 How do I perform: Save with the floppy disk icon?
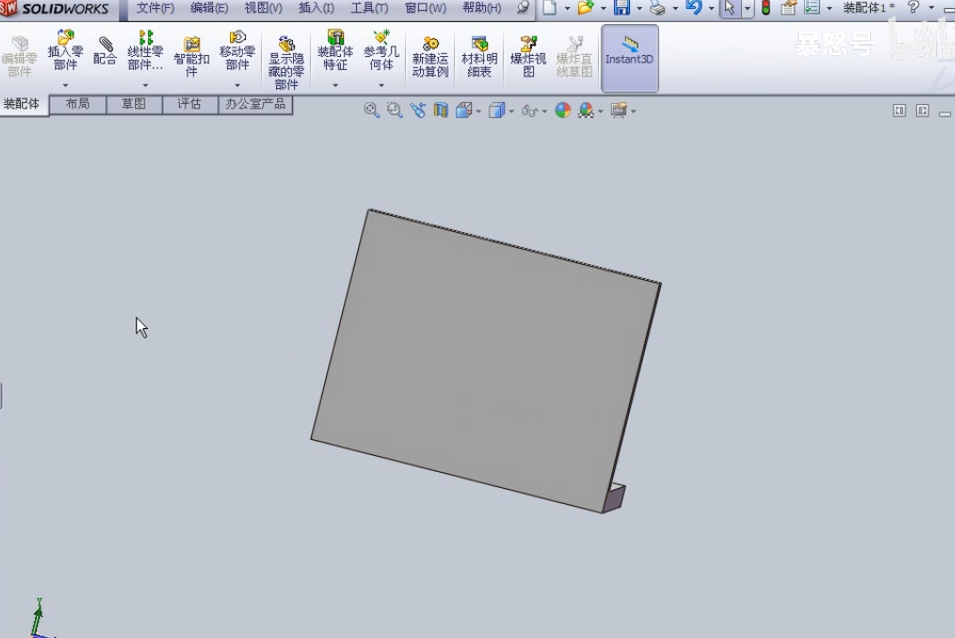coord(621,8)
